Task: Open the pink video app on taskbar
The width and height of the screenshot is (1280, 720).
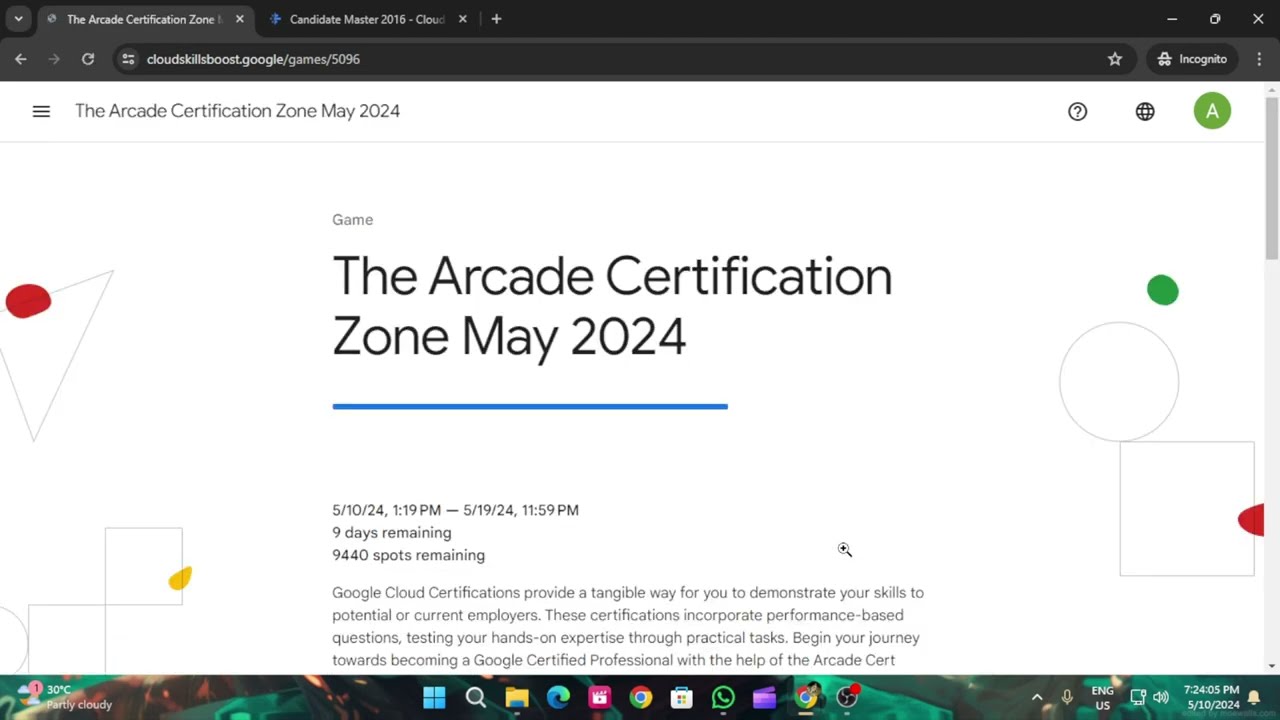Action: pyautogui.click(x=599, y=697)
